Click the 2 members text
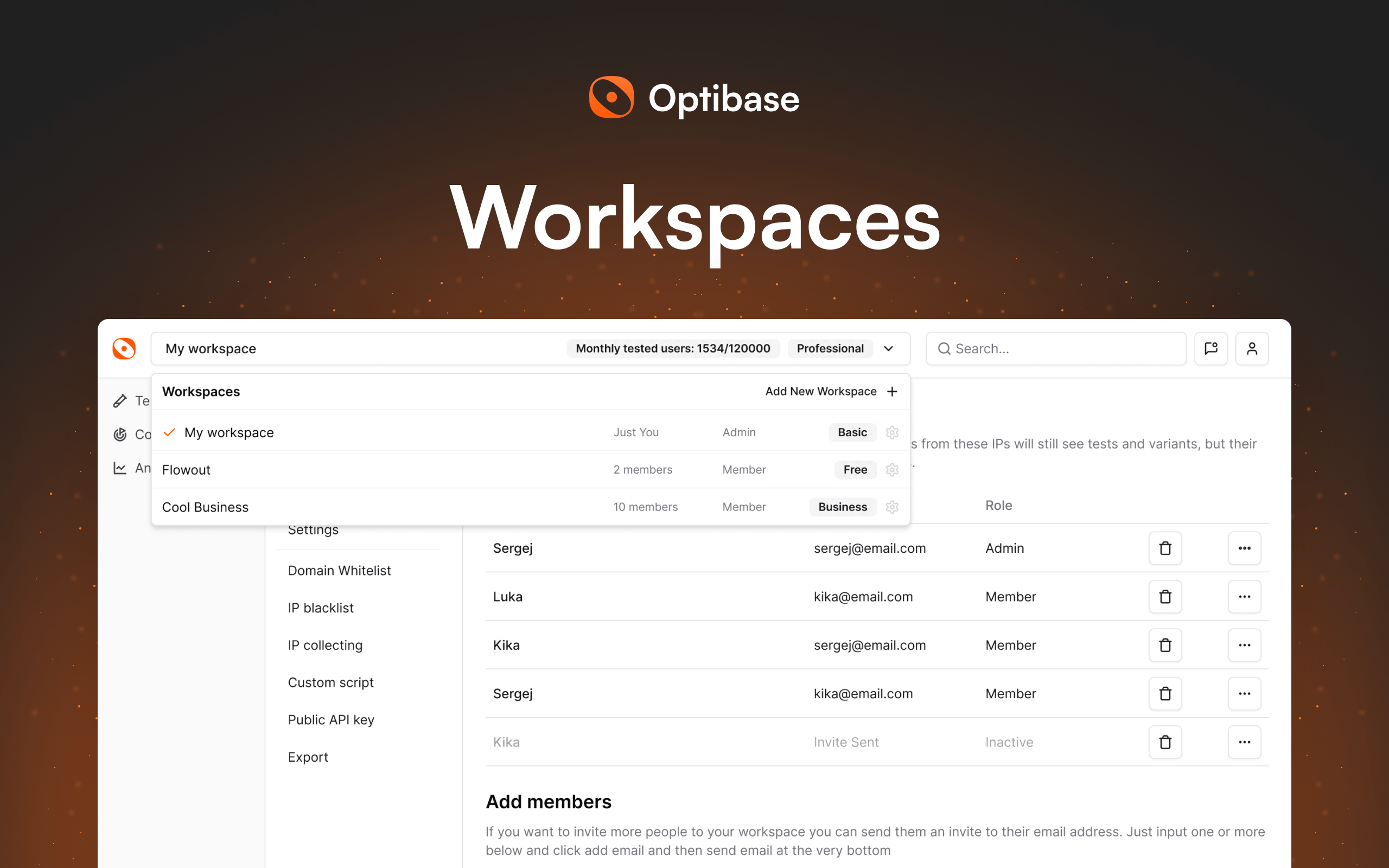 643,470
